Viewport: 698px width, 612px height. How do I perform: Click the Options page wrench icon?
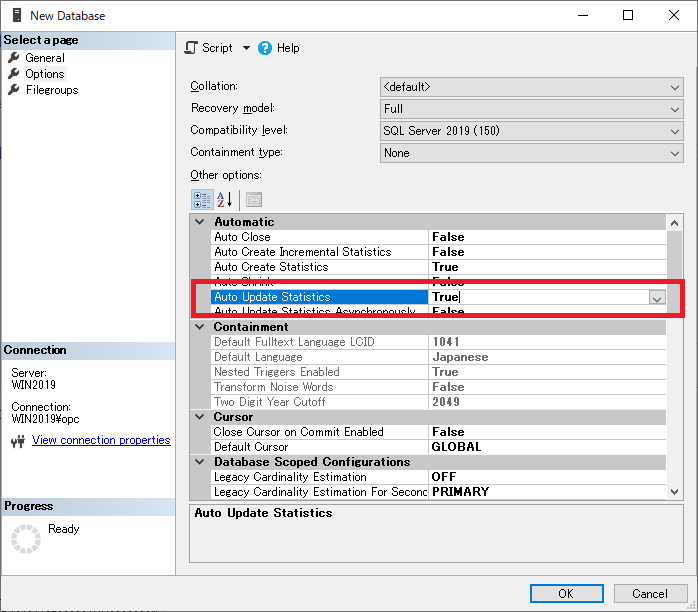click(14, 73)
